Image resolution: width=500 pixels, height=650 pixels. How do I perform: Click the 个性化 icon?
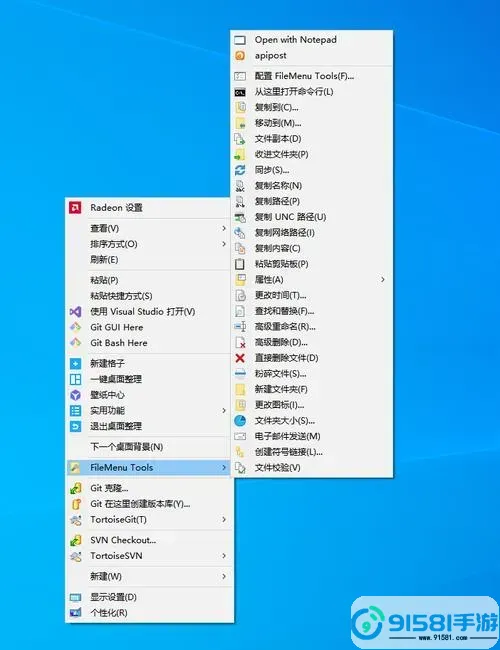click(x=75, y=613)
